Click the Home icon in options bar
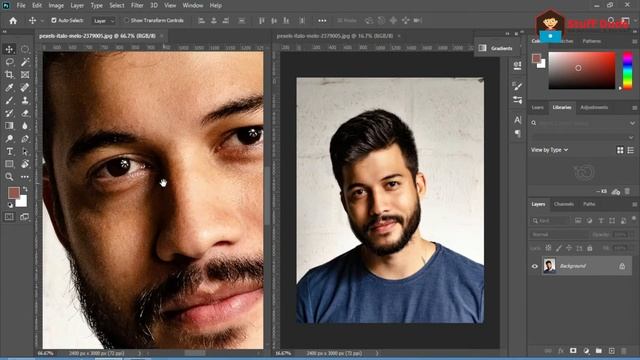Screen dimensions: 640x360 [13, 20]
